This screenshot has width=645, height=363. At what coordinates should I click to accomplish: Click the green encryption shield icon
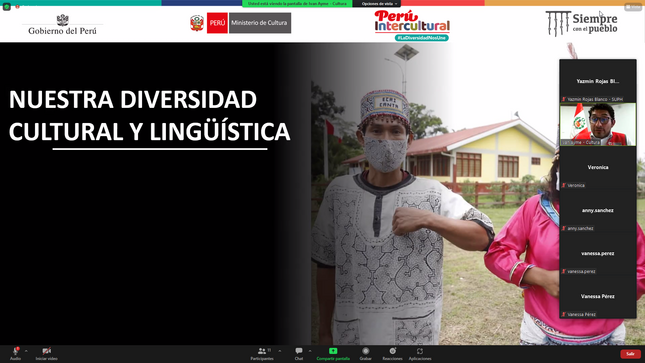7,7
